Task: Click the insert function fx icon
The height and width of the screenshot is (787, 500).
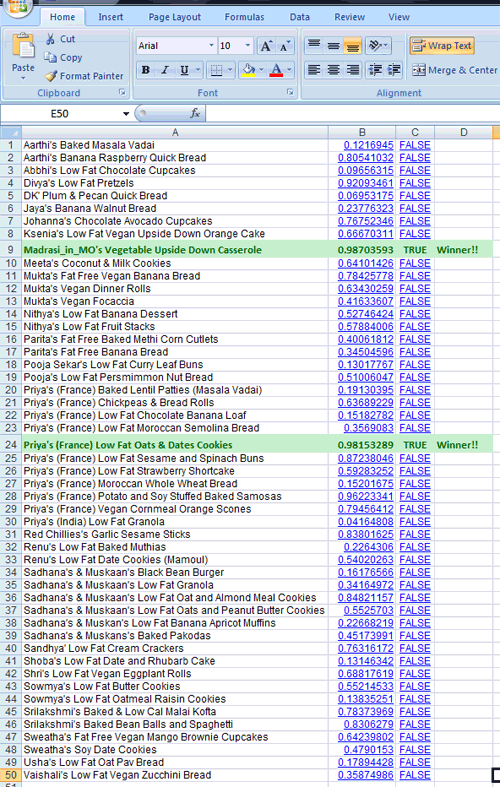Action: pos(195,113)
